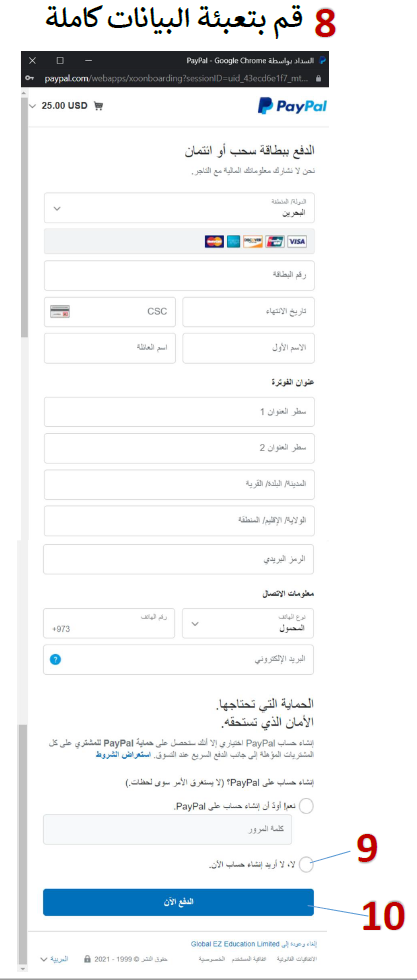417x980 pixels.
Task: Click the postal code input field
Action: [x=179, y=559]
